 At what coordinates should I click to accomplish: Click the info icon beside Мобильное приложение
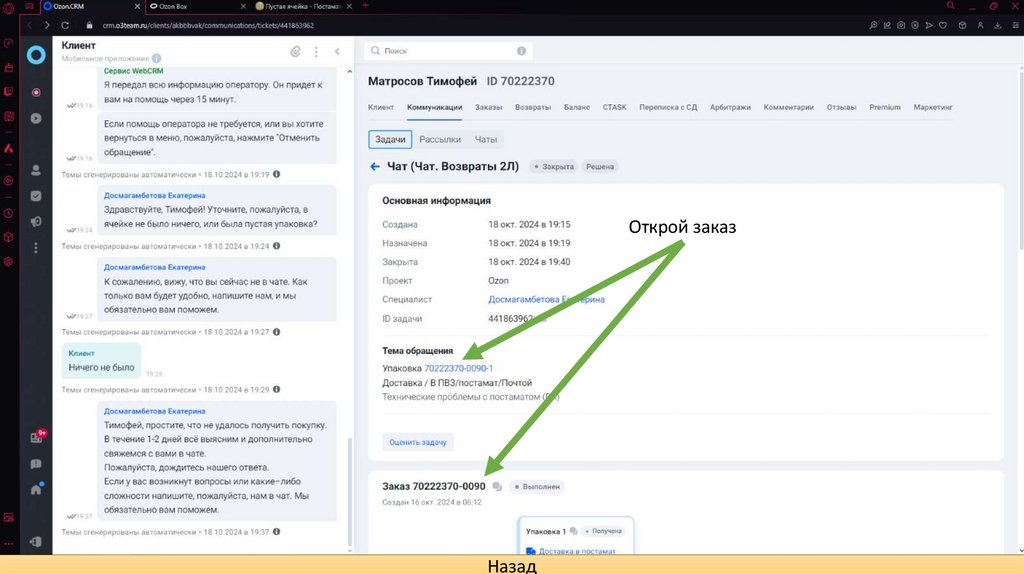(x=157, y=59)
